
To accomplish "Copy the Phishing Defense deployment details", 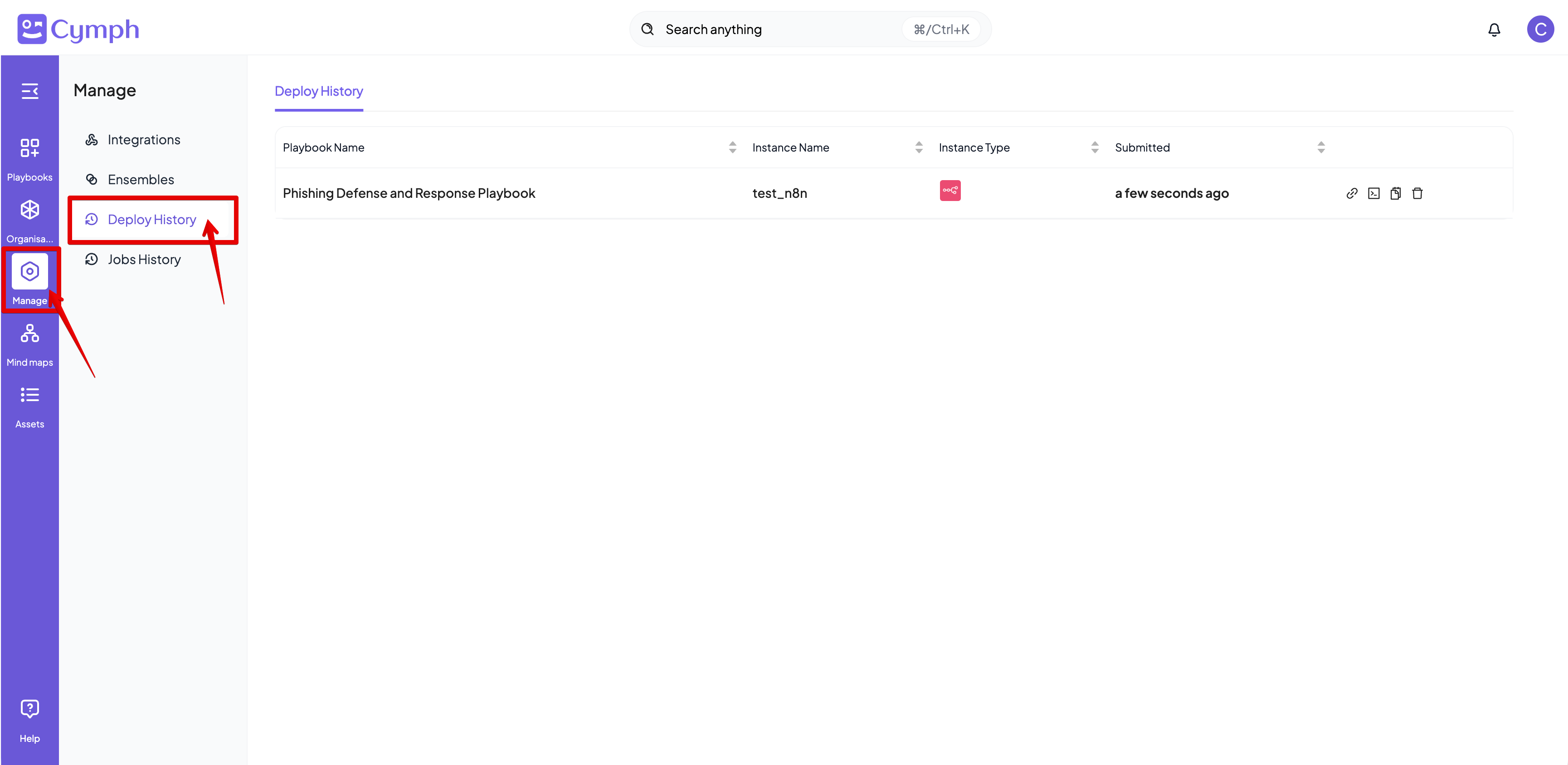I will coord(1396,192).
